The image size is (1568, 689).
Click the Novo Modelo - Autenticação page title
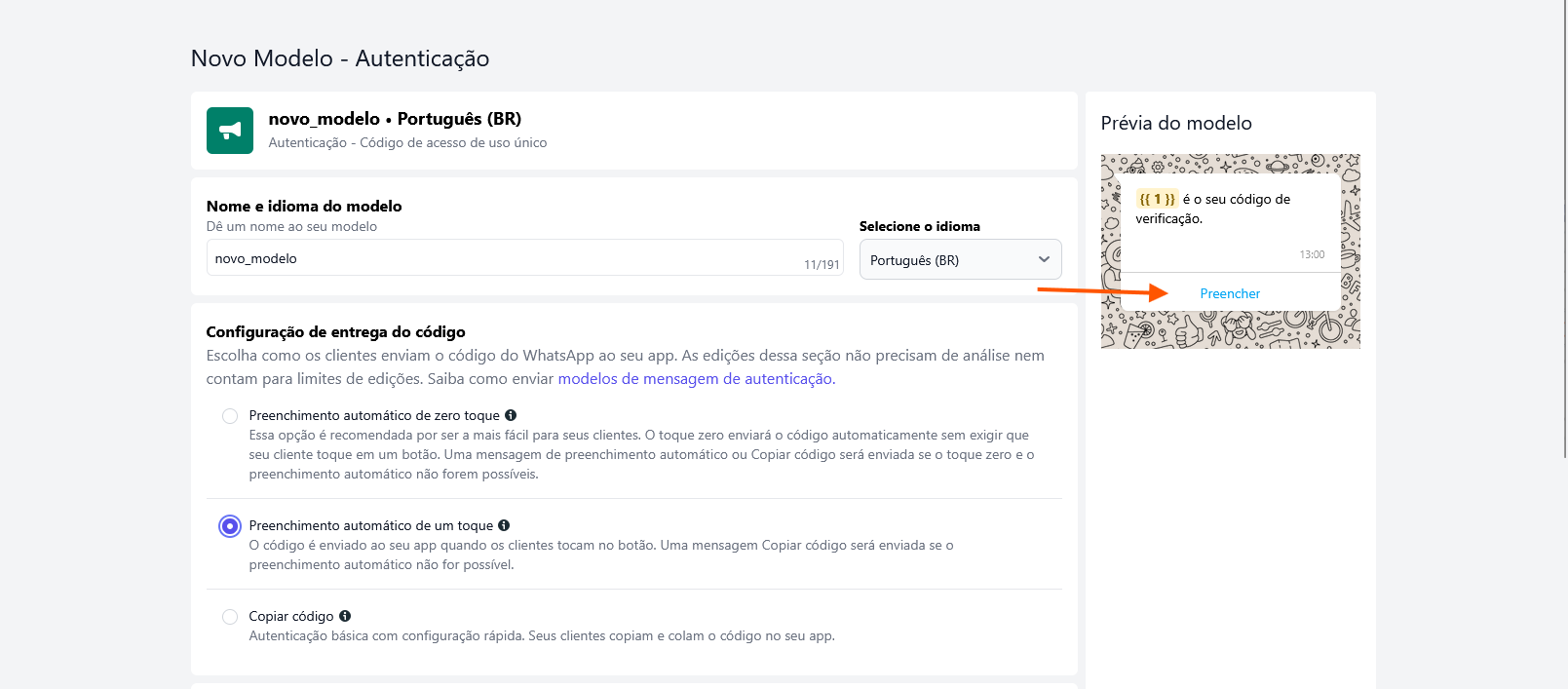(x=340, y=58)
